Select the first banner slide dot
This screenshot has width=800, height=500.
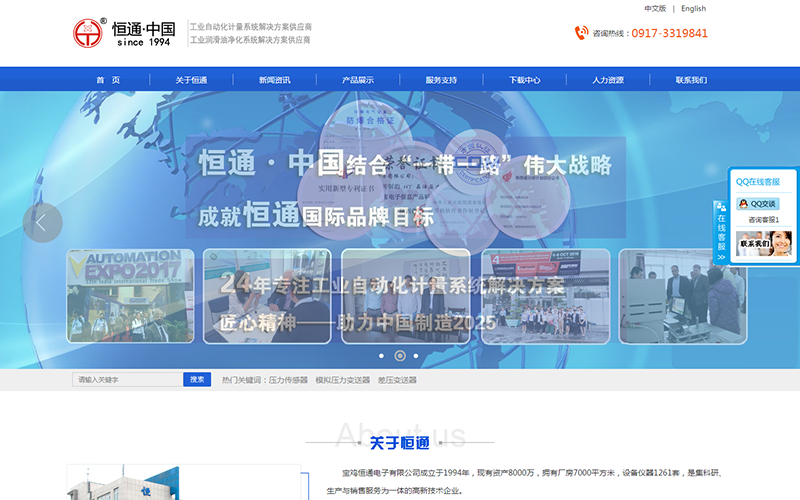click(x=381, y=356)
